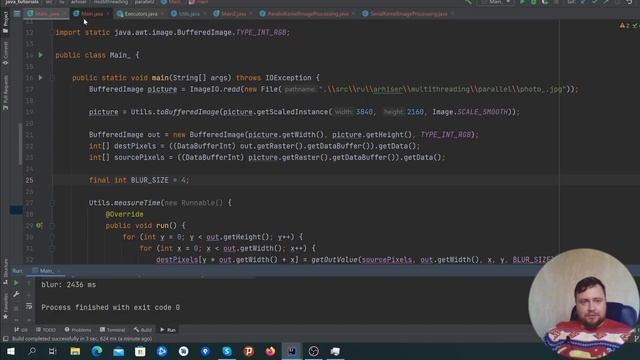Open Windows taskbar search
The height and width of the screenshot is (360, 640).
(32, 351)
